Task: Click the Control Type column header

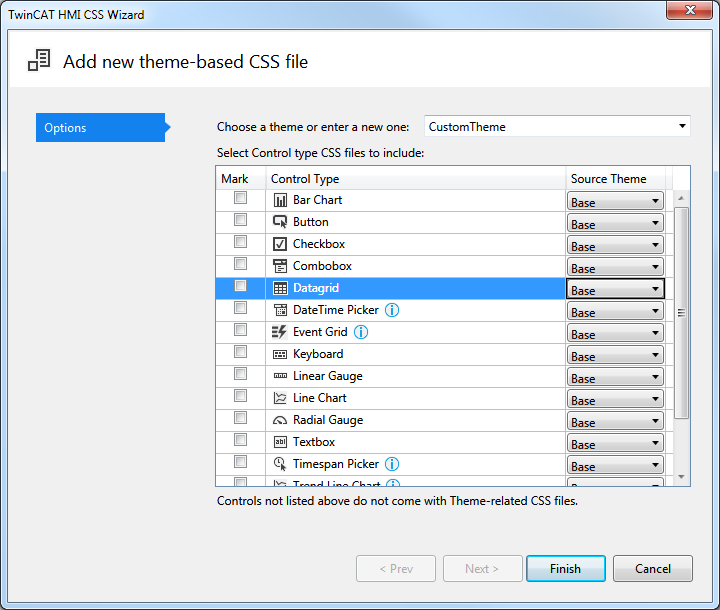Action: point(416,178)
